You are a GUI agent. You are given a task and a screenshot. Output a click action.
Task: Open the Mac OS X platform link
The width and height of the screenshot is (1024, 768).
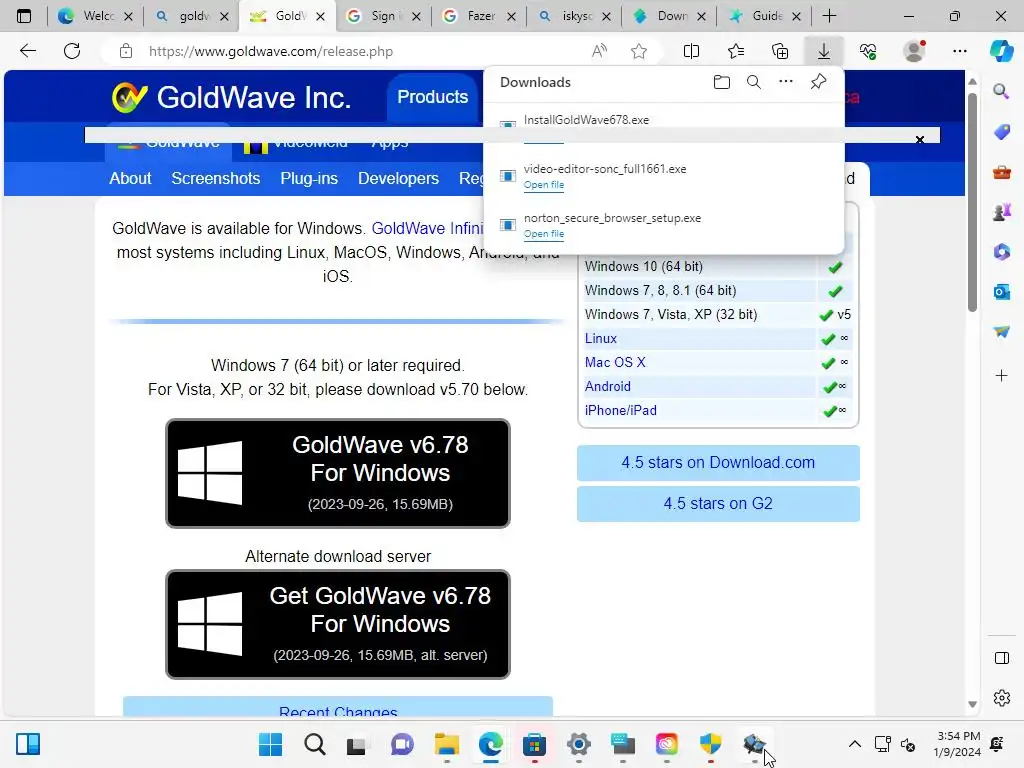(615, 362)
